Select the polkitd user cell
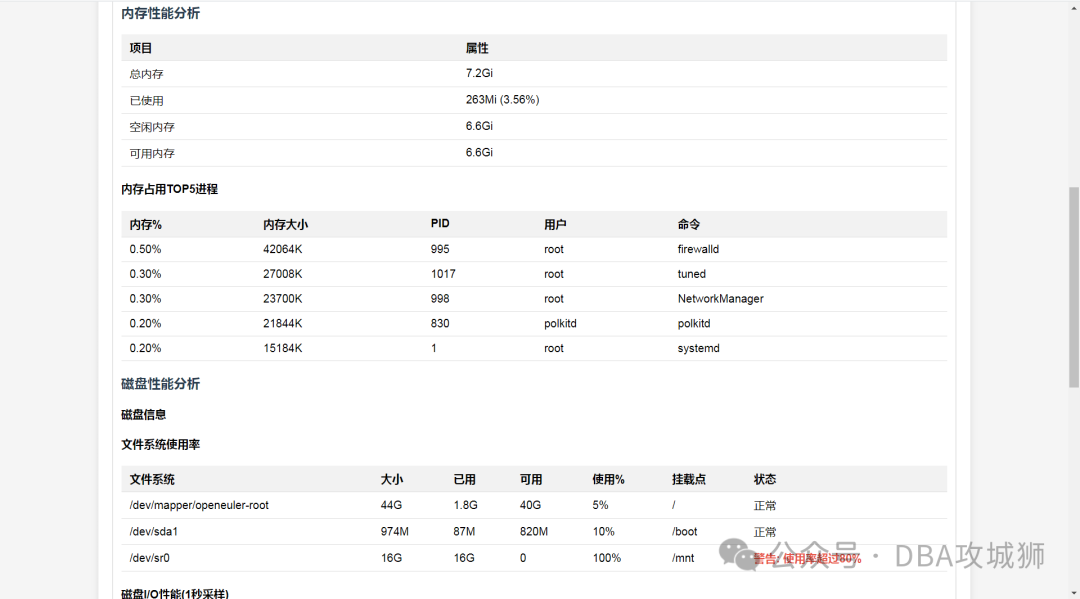 560,324
